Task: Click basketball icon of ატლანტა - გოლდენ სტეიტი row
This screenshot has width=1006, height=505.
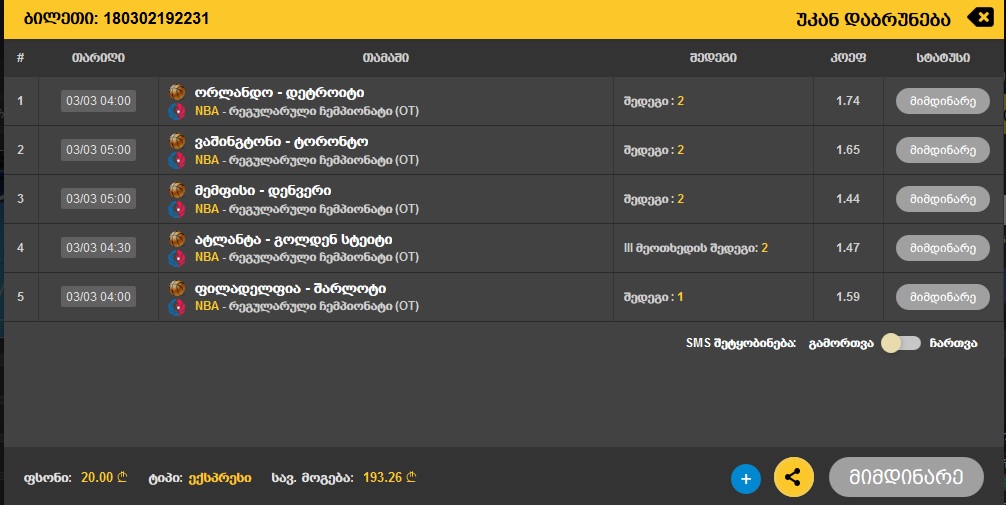Action: (177, 239)
